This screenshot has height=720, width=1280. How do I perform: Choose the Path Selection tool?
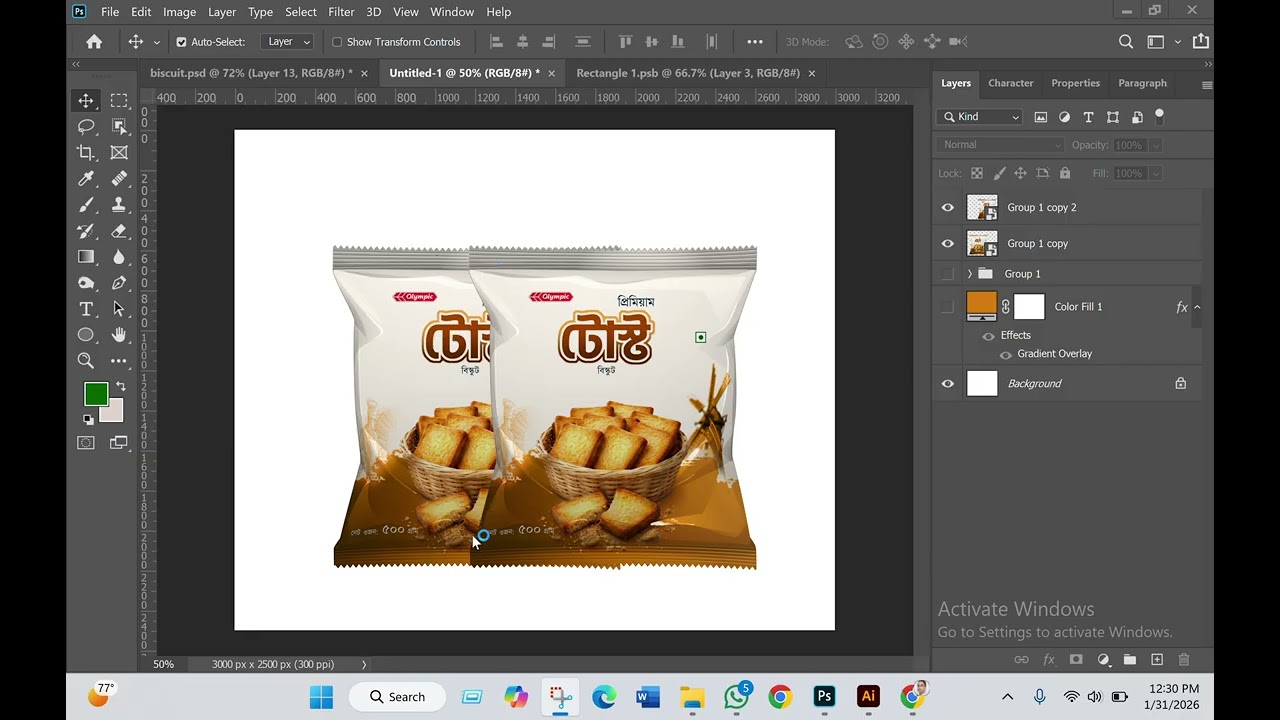coord(119,309)
